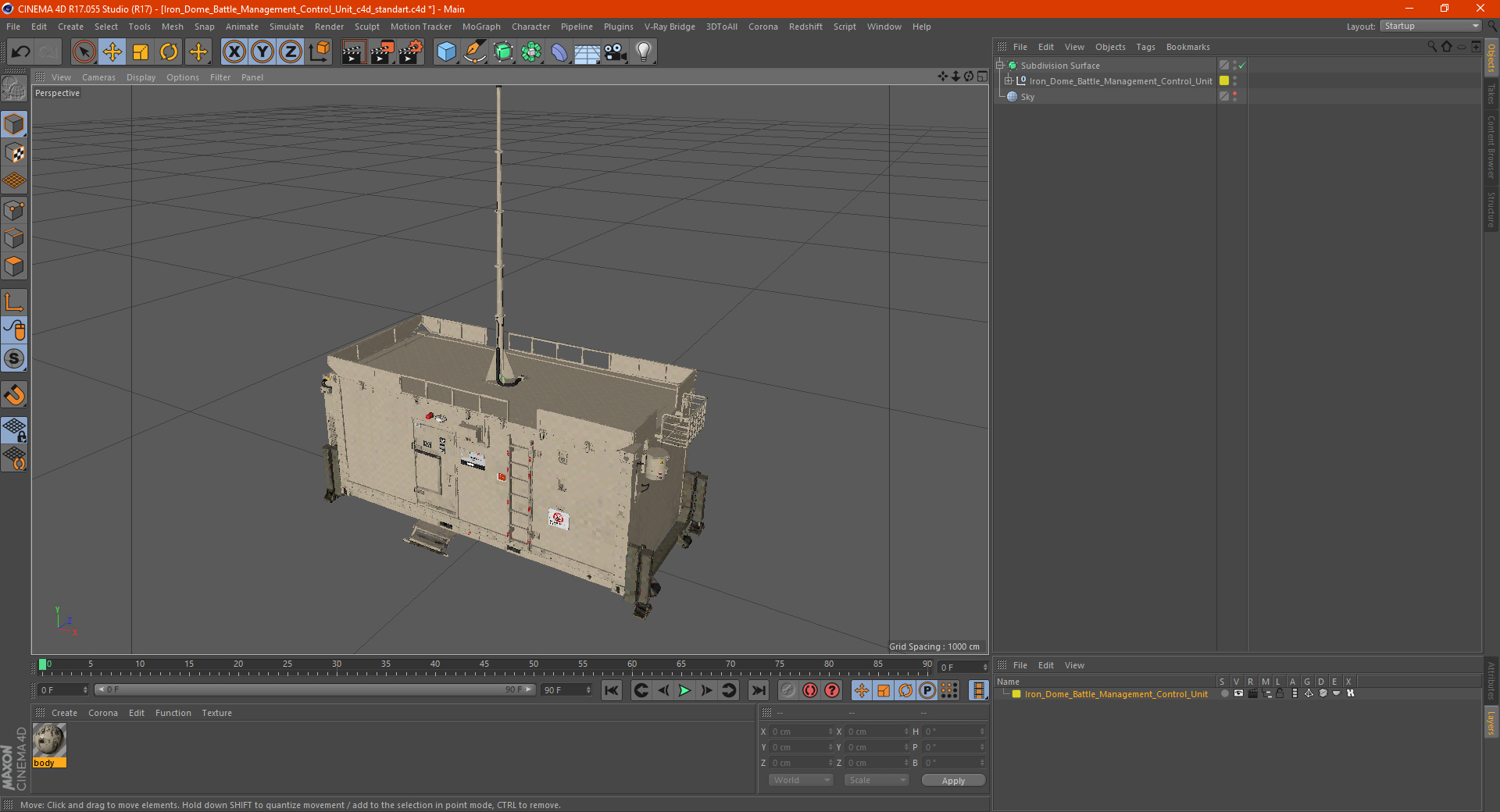The height and width of the screenshot is (812, 1500).
Task: Open the Layout Startup dropdown
Action: [x=1431, y=26]
